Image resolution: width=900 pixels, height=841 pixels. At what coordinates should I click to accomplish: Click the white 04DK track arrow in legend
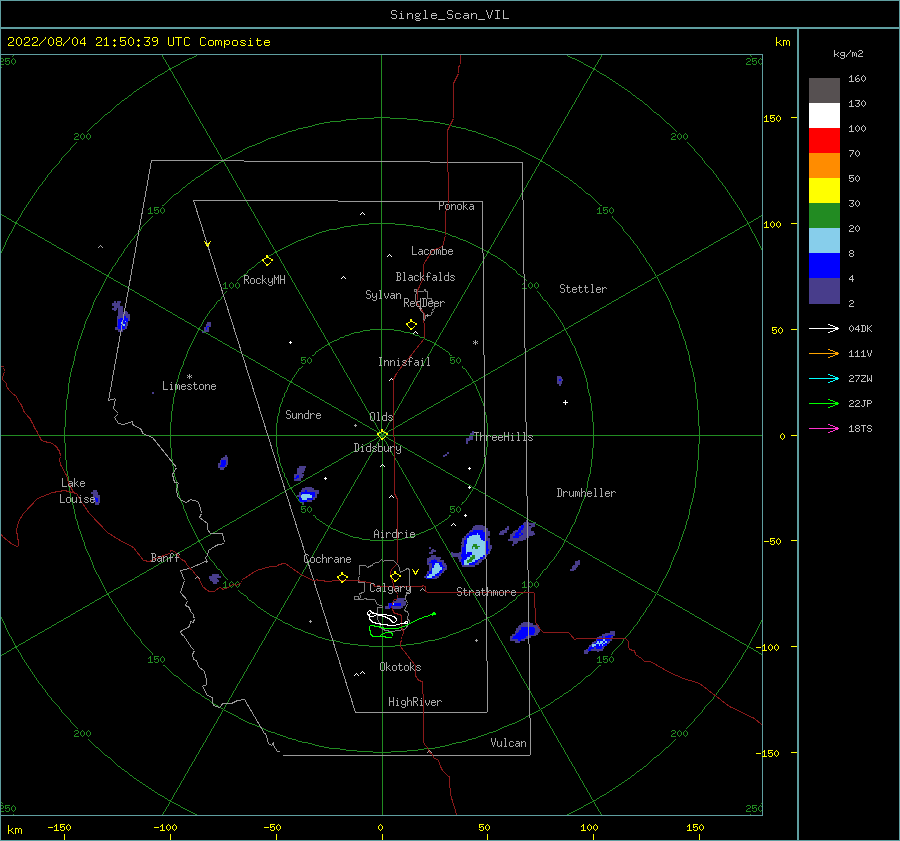[x=824, y=328]
